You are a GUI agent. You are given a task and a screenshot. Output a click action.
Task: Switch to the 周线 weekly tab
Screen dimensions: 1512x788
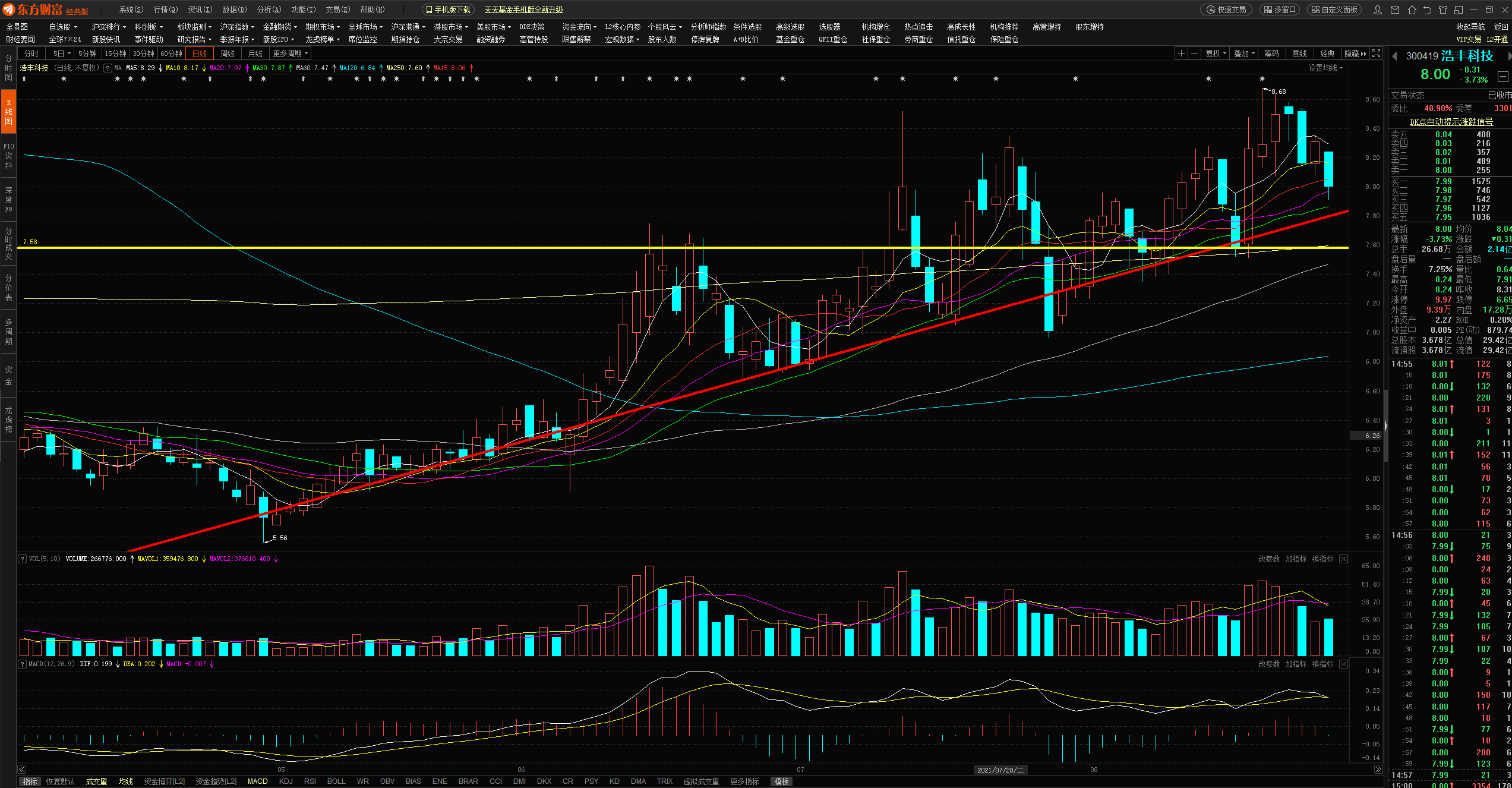click(227, 53)
